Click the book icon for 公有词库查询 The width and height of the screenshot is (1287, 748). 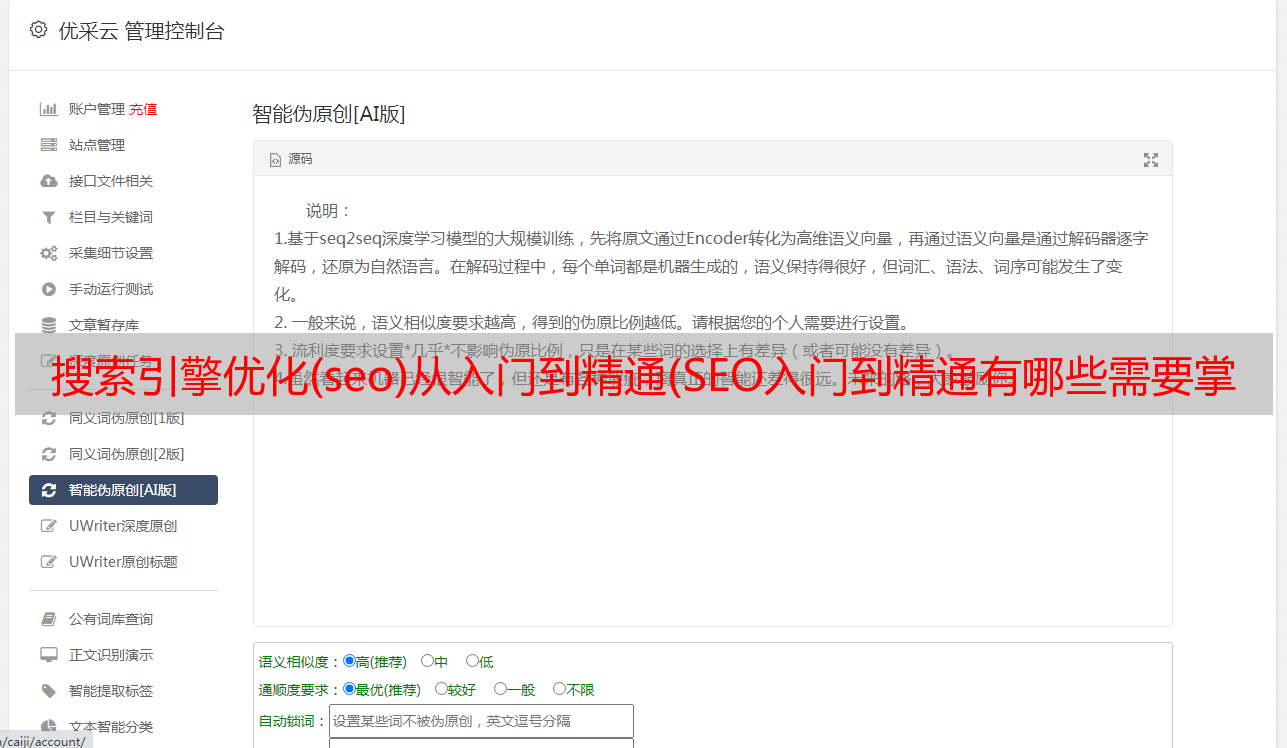(x=48, y=619)
